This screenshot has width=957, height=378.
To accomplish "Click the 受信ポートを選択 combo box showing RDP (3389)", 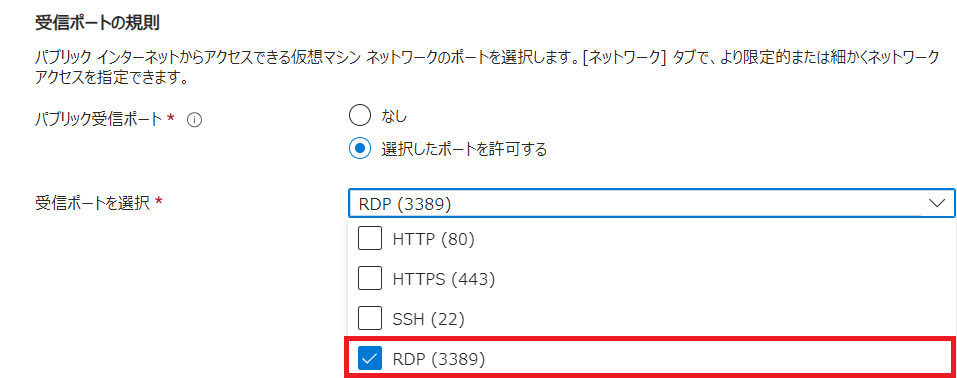I will point(651,203).
